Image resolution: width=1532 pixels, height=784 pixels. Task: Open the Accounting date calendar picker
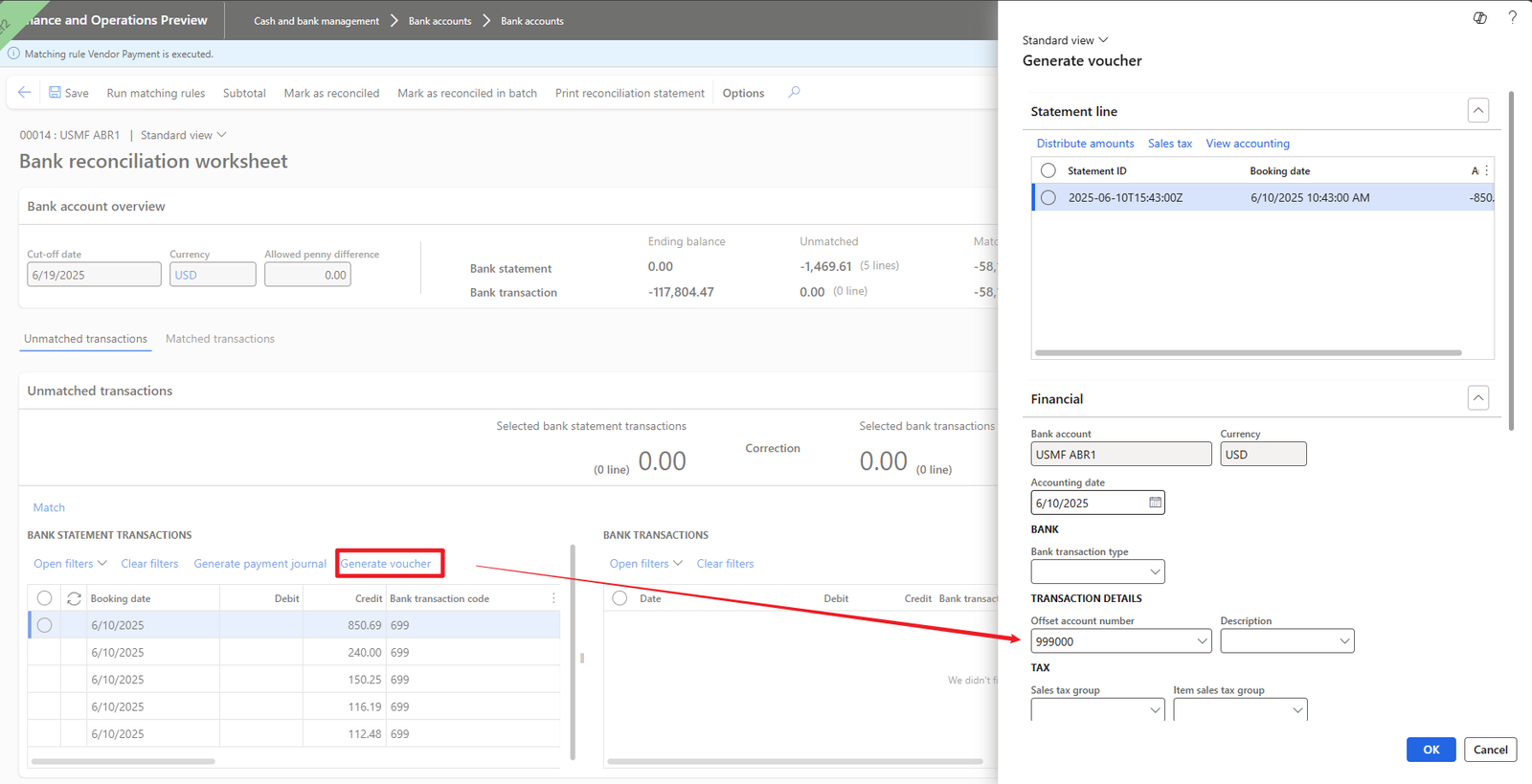pyautogui.click(x=1155, y=503)
